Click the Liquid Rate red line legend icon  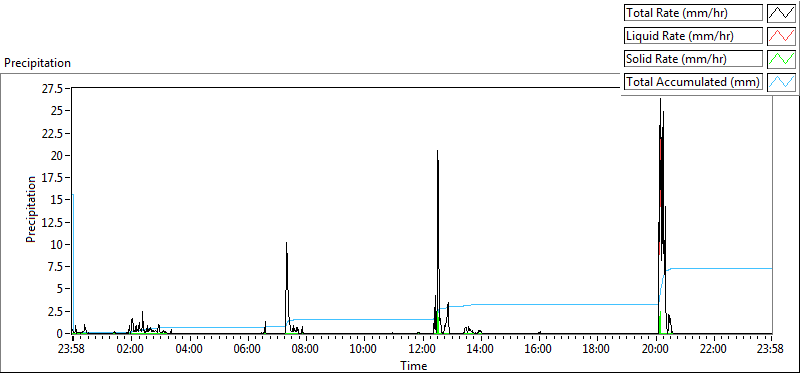[781, 36]
